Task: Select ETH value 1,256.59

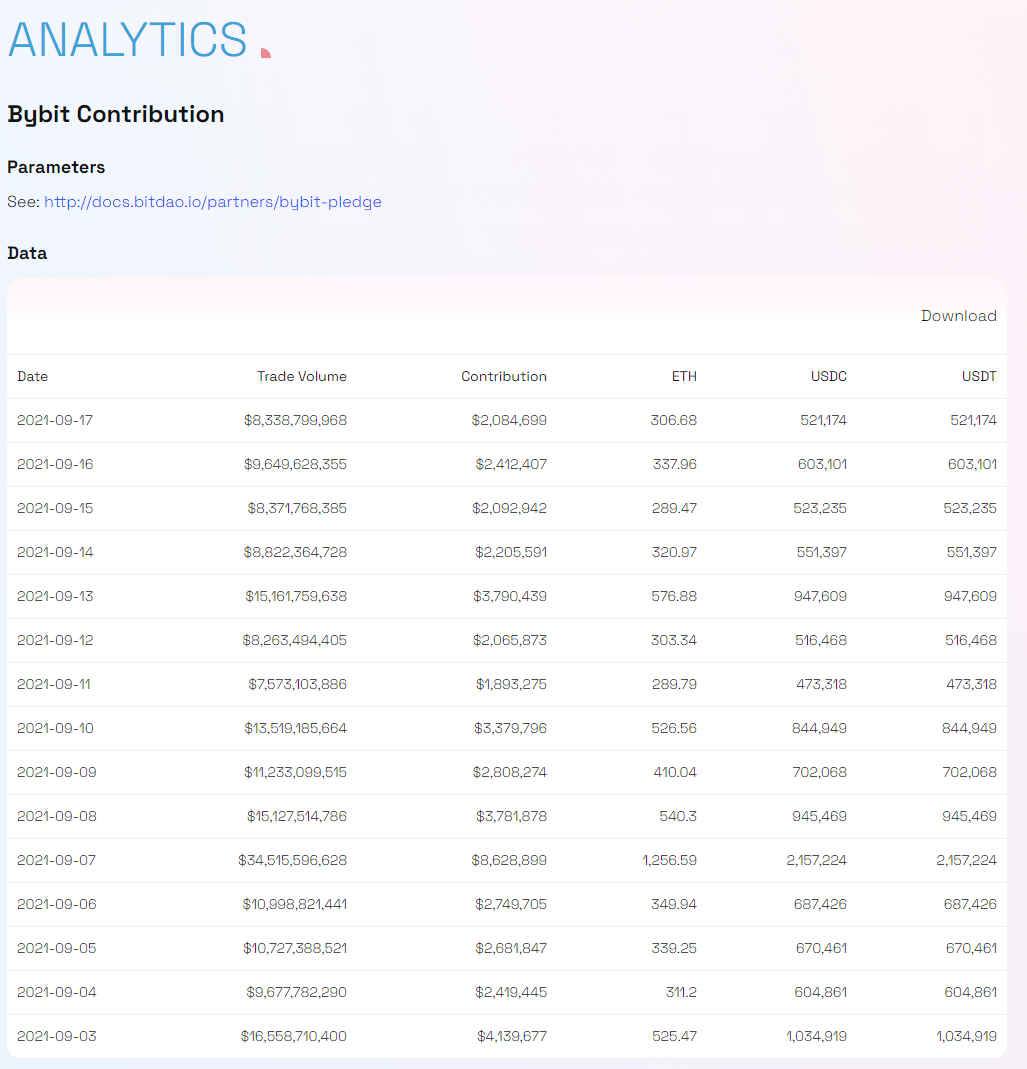Action: coord(670,860)
